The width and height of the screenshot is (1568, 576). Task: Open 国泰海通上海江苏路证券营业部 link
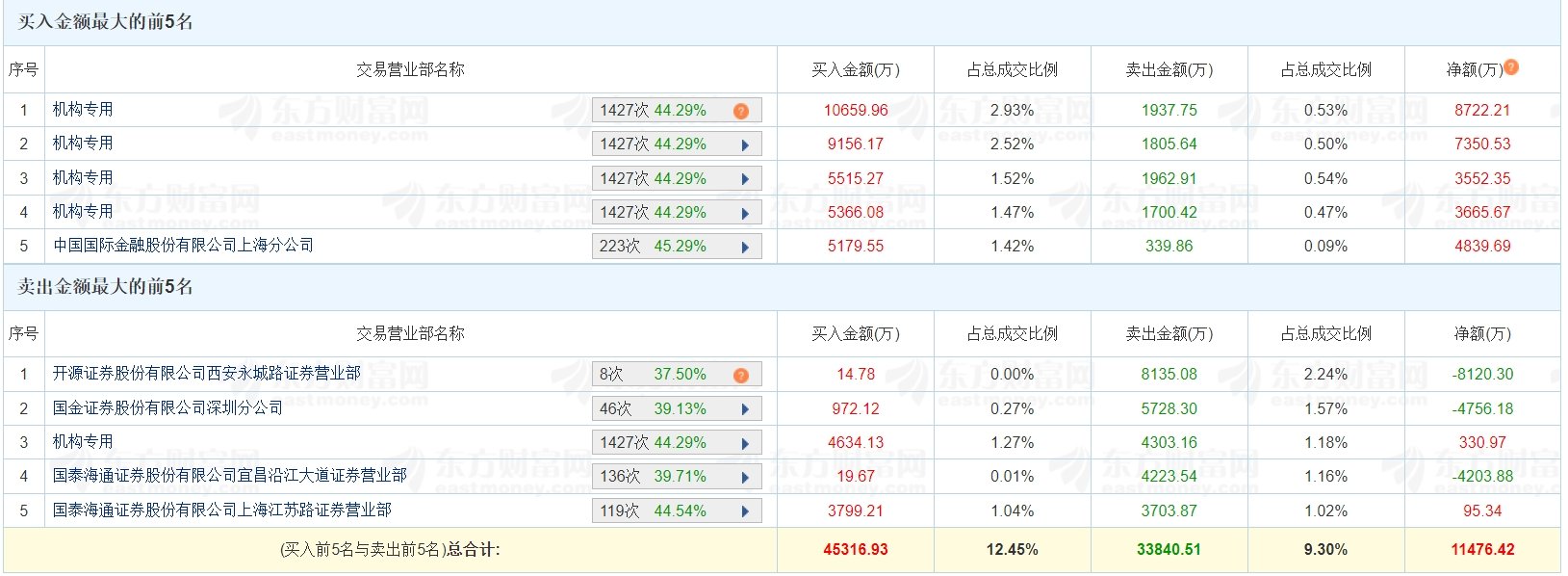[222, 511]
